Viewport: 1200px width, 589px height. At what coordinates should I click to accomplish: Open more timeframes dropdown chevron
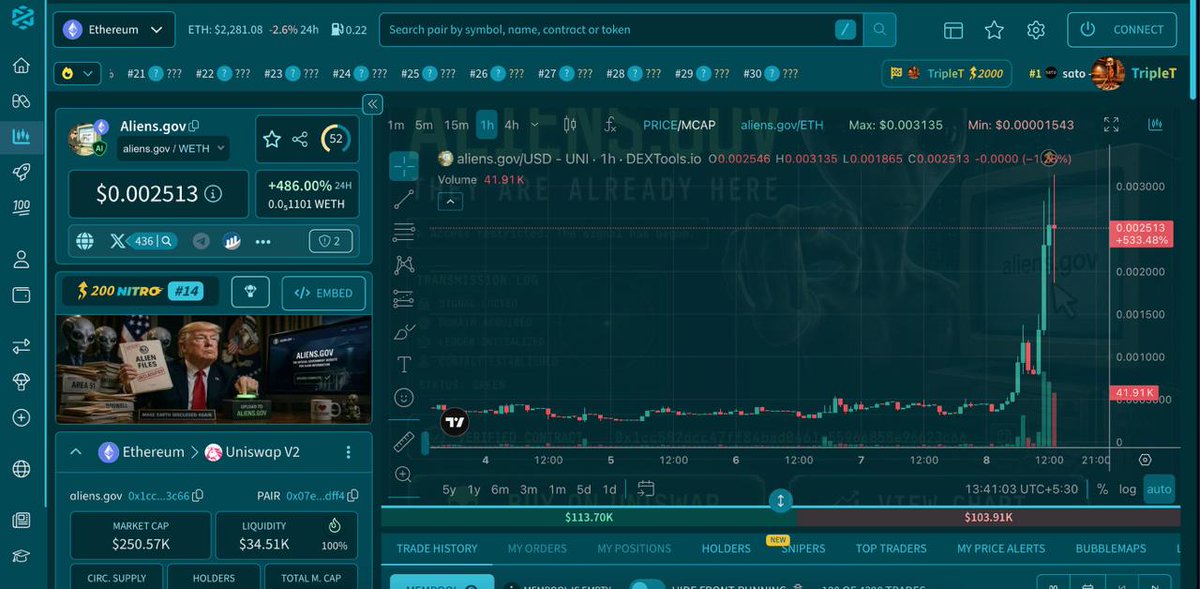click(x=534, y=125)
